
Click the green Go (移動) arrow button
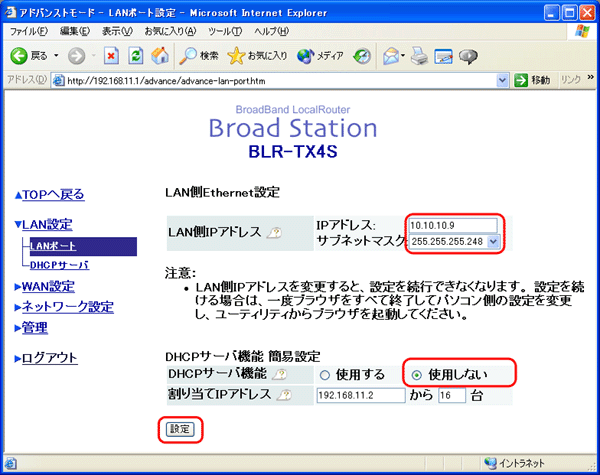521,81
